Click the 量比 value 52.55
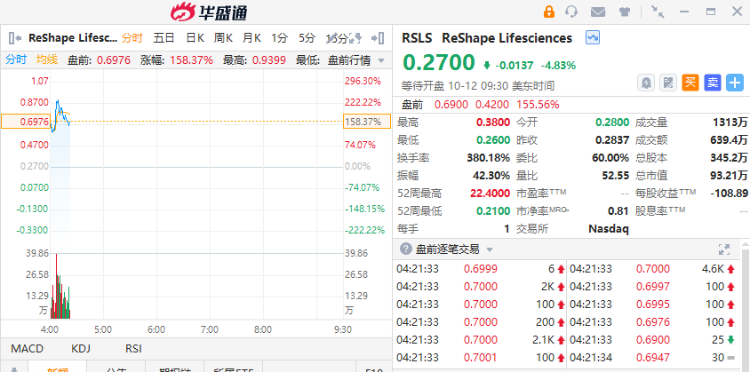This screenshot has height=372, width=750. click(x=616, y=175)
